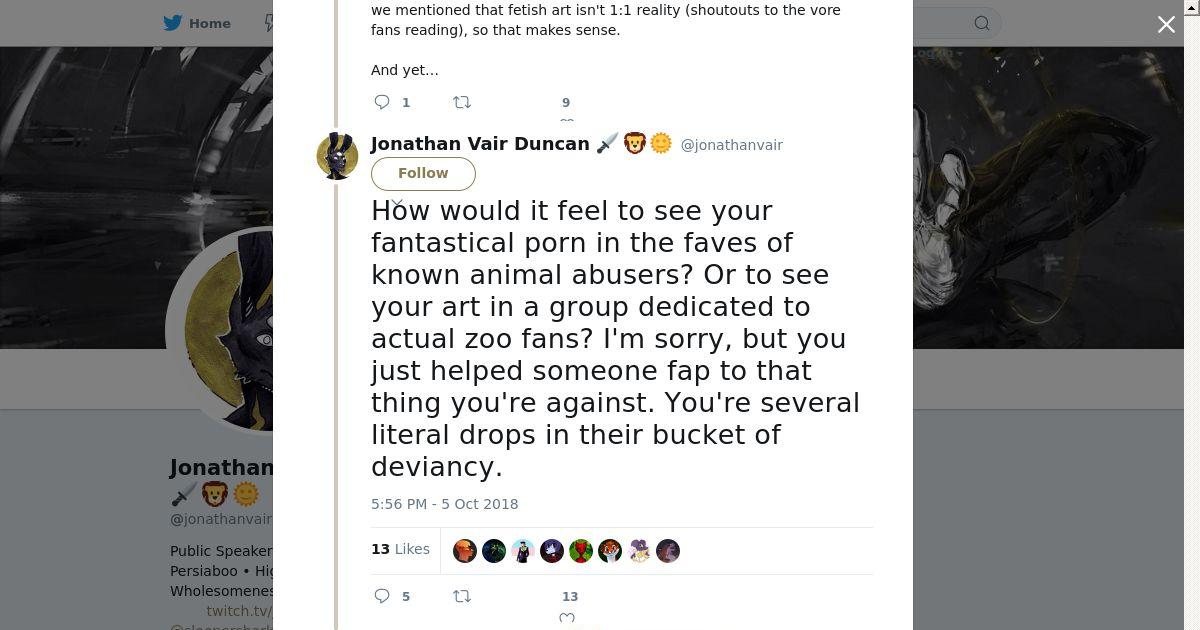The height and width of the screenshot is (630, 1200).
Task: Click reply icon on the earlier tweet
Action: point(382,102)
